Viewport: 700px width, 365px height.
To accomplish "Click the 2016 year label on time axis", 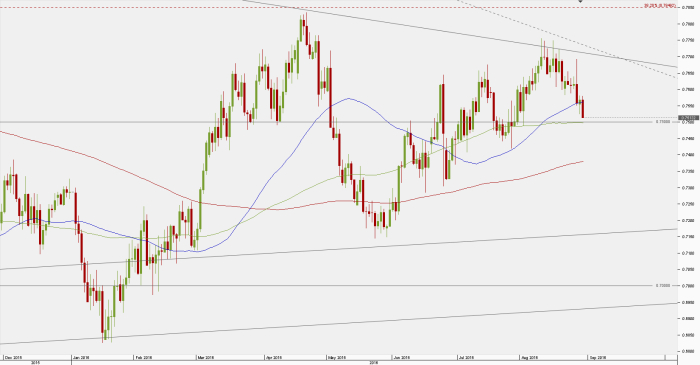I will (x=374, y=363).
